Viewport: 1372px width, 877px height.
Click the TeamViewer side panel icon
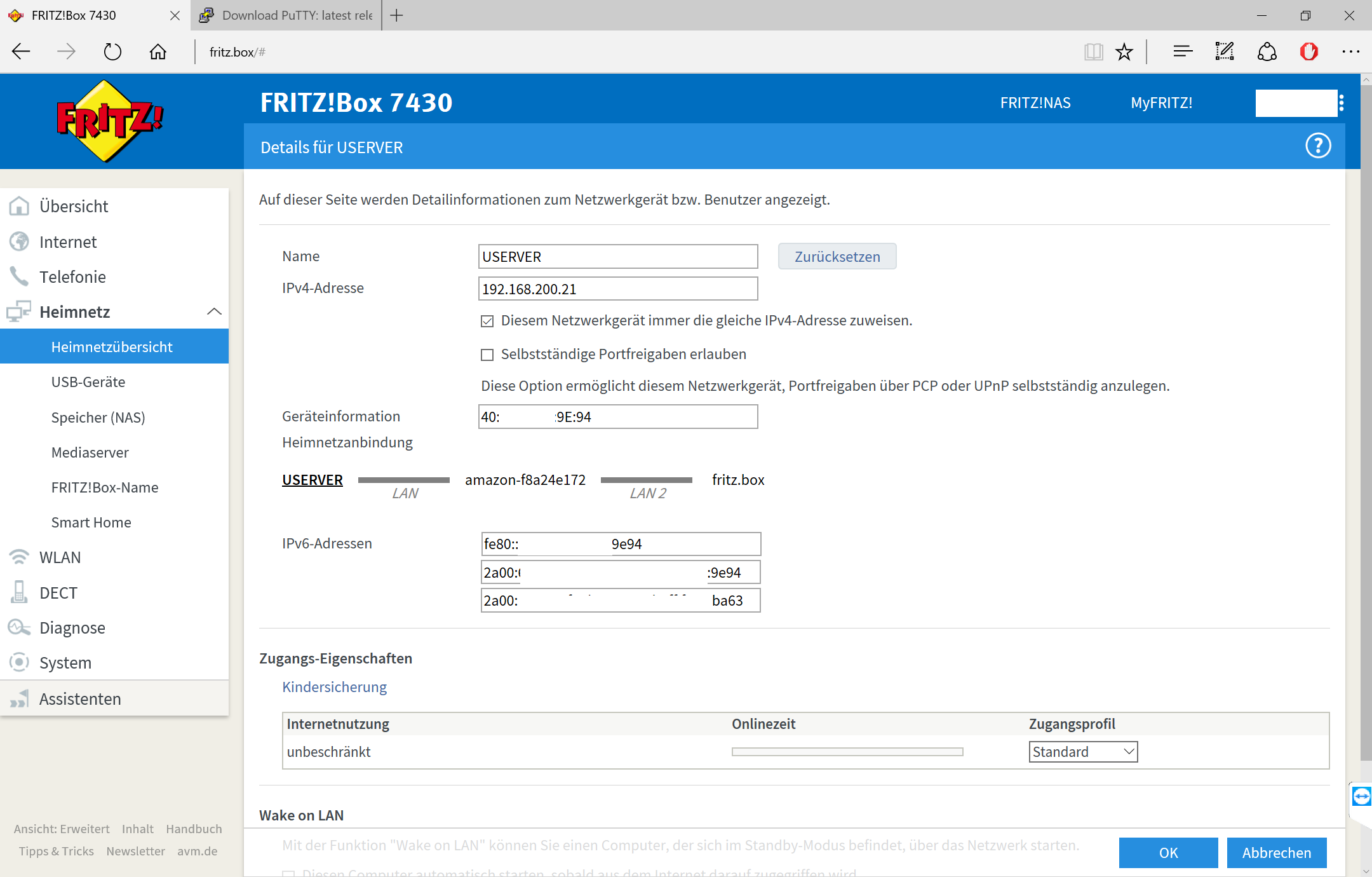coord(1361,796)
